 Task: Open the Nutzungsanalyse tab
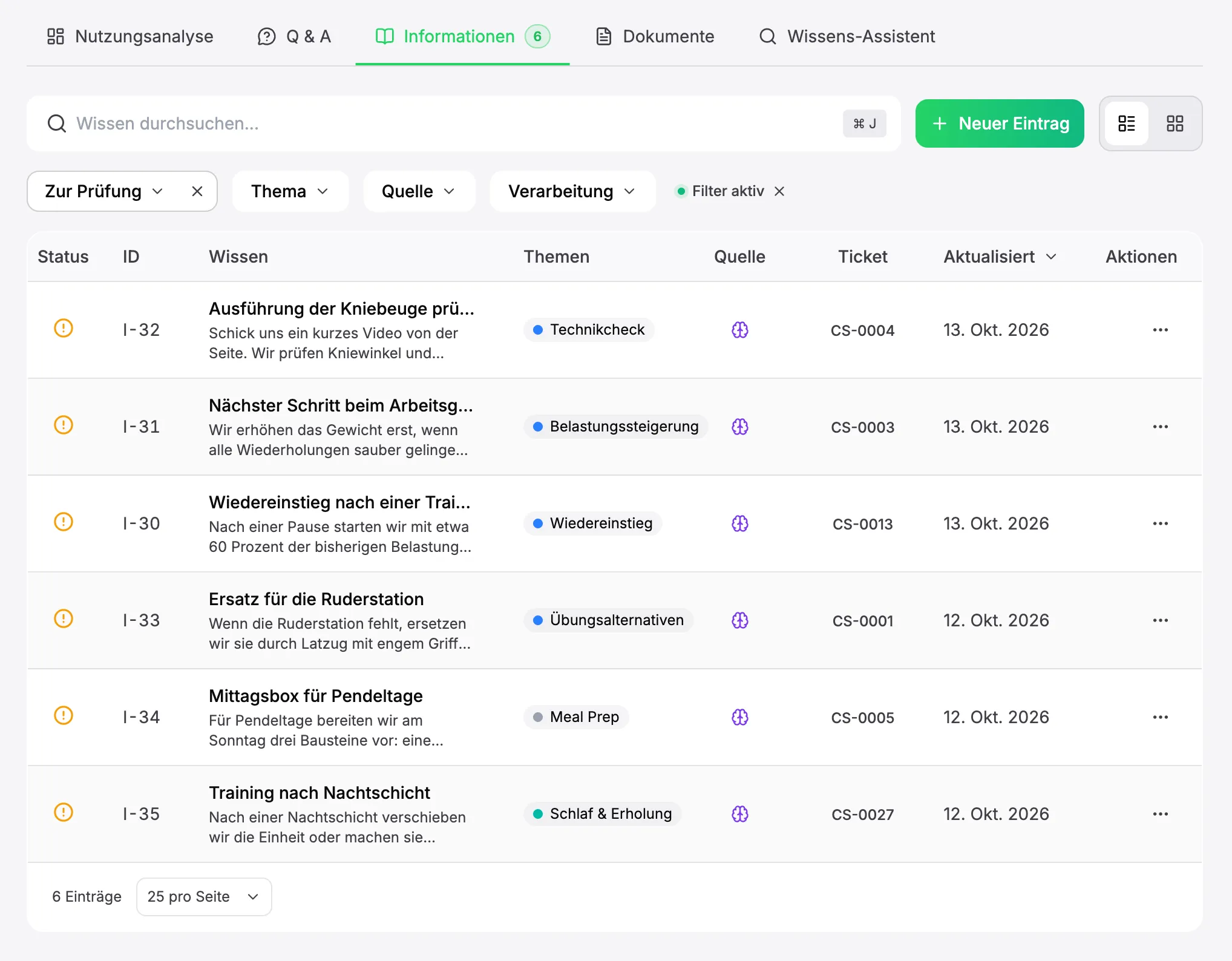[x=130, y=36]
